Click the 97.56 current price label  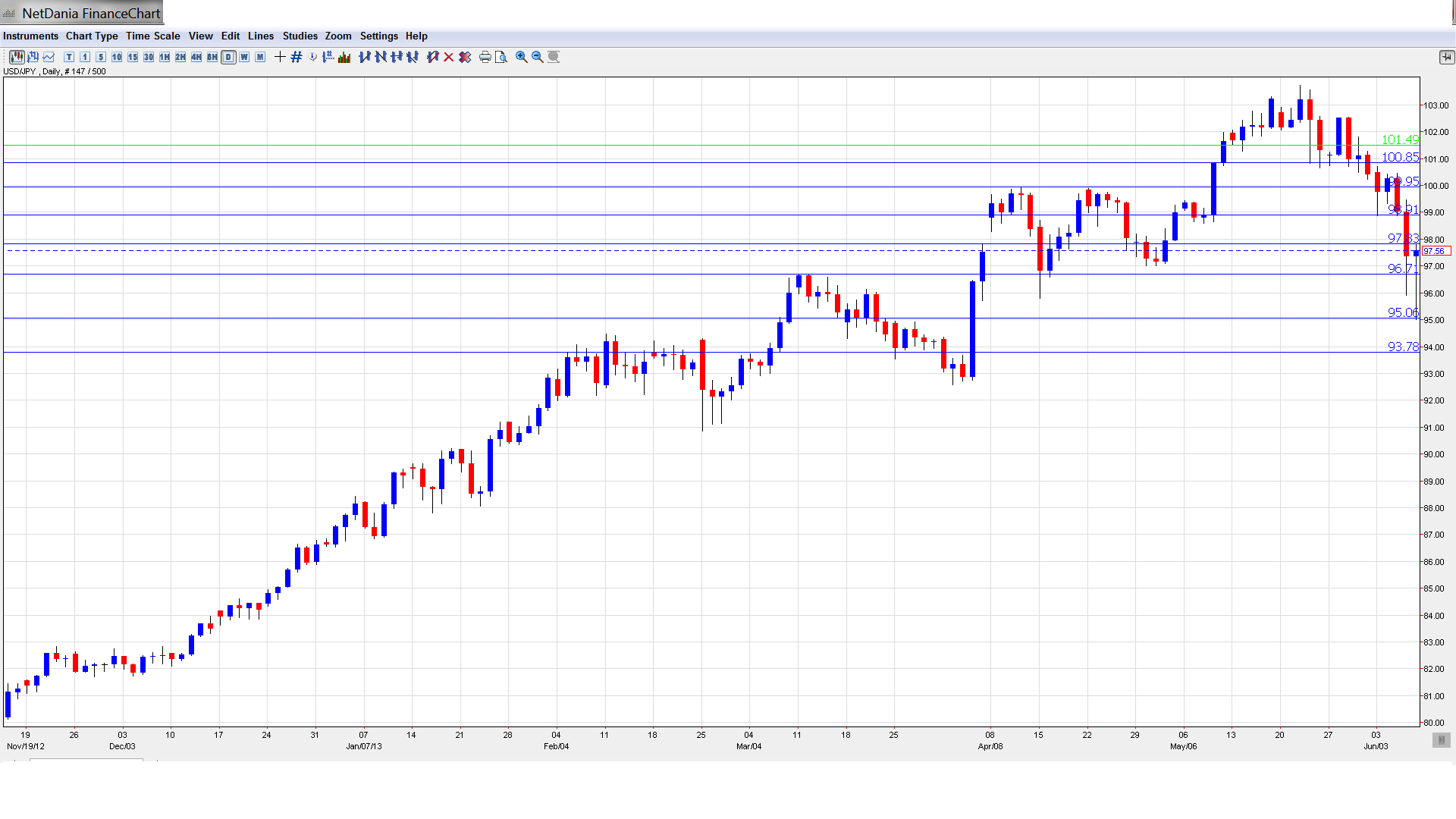(x=1435, y=251)
